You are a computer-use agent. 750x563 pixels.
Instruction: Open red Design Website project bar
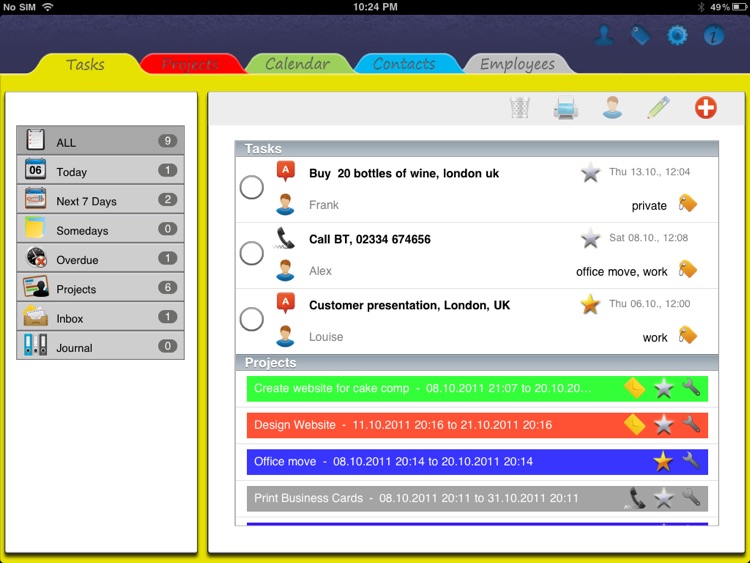tap(477, 425)
